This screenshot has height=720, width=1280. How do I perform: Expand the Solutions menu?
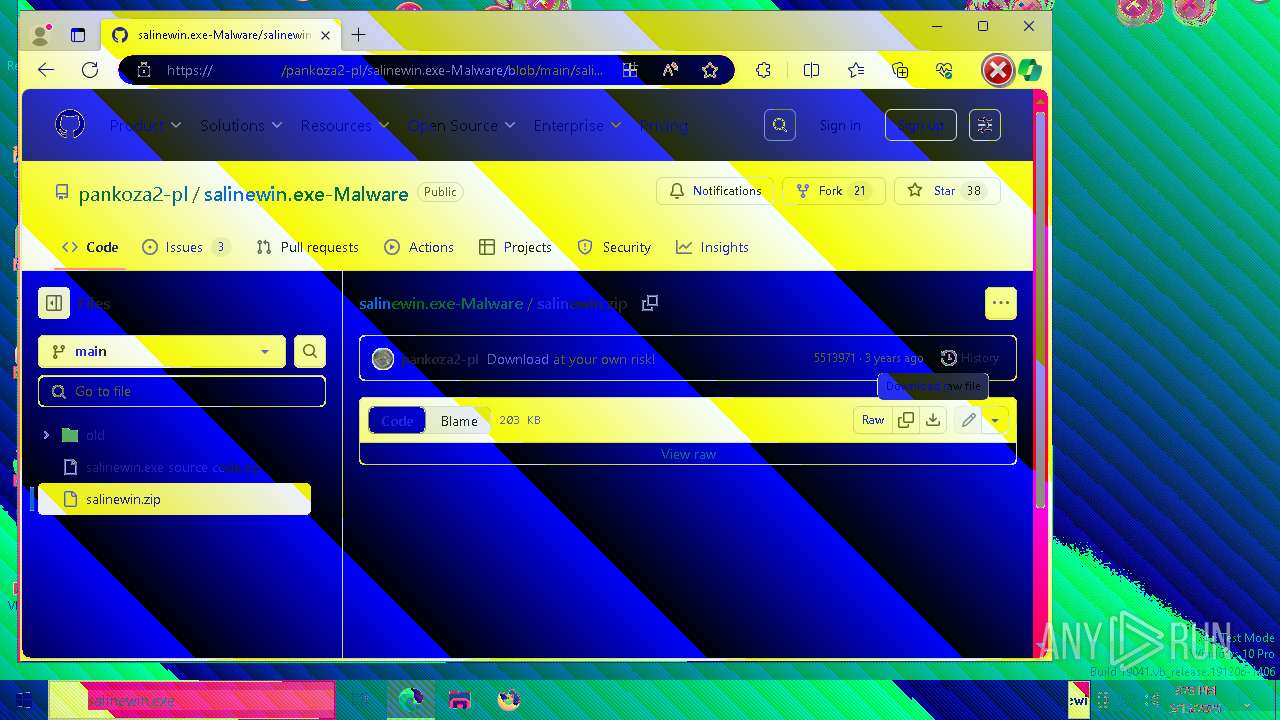point(241,125)
